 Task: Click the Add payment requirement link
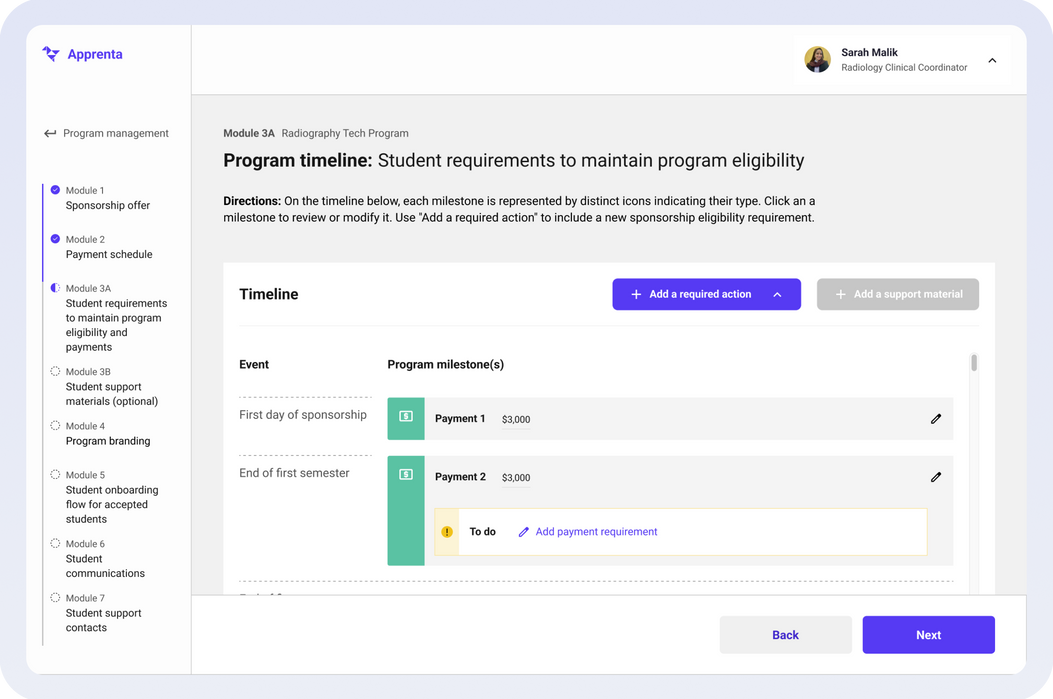click(596, 532)
